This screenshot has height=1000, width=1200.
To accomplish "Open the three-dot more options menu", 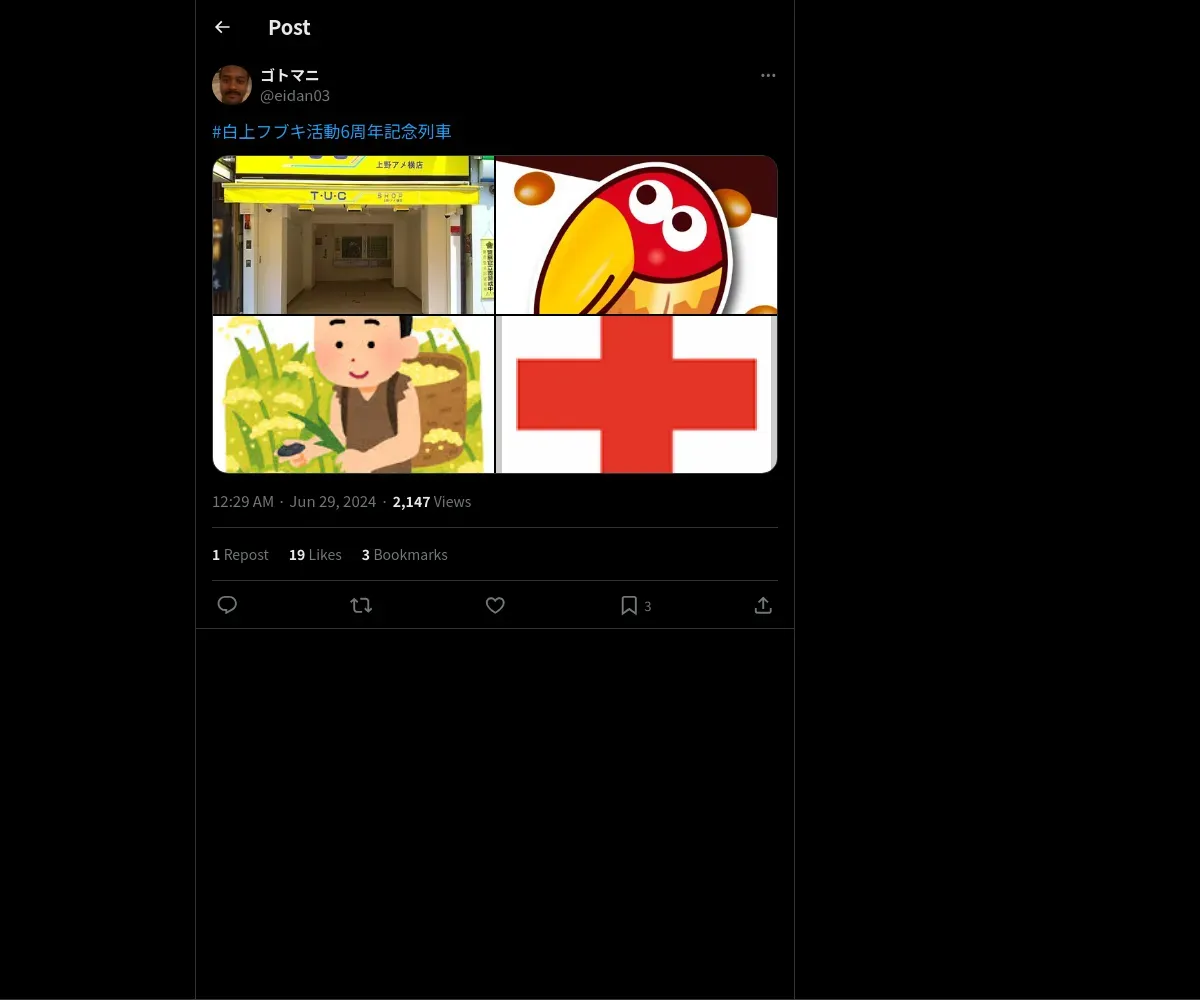I will tap(768, 75).
